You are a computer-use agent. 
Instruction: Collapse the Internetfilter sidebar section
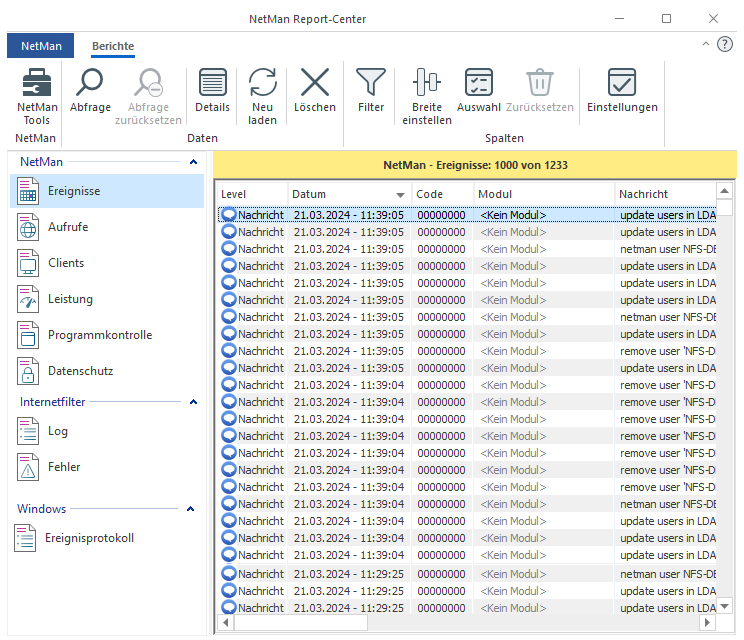(193, 401)
